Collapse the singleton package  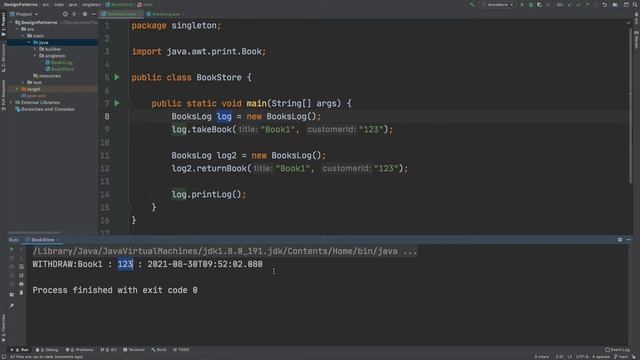[35, 56]
